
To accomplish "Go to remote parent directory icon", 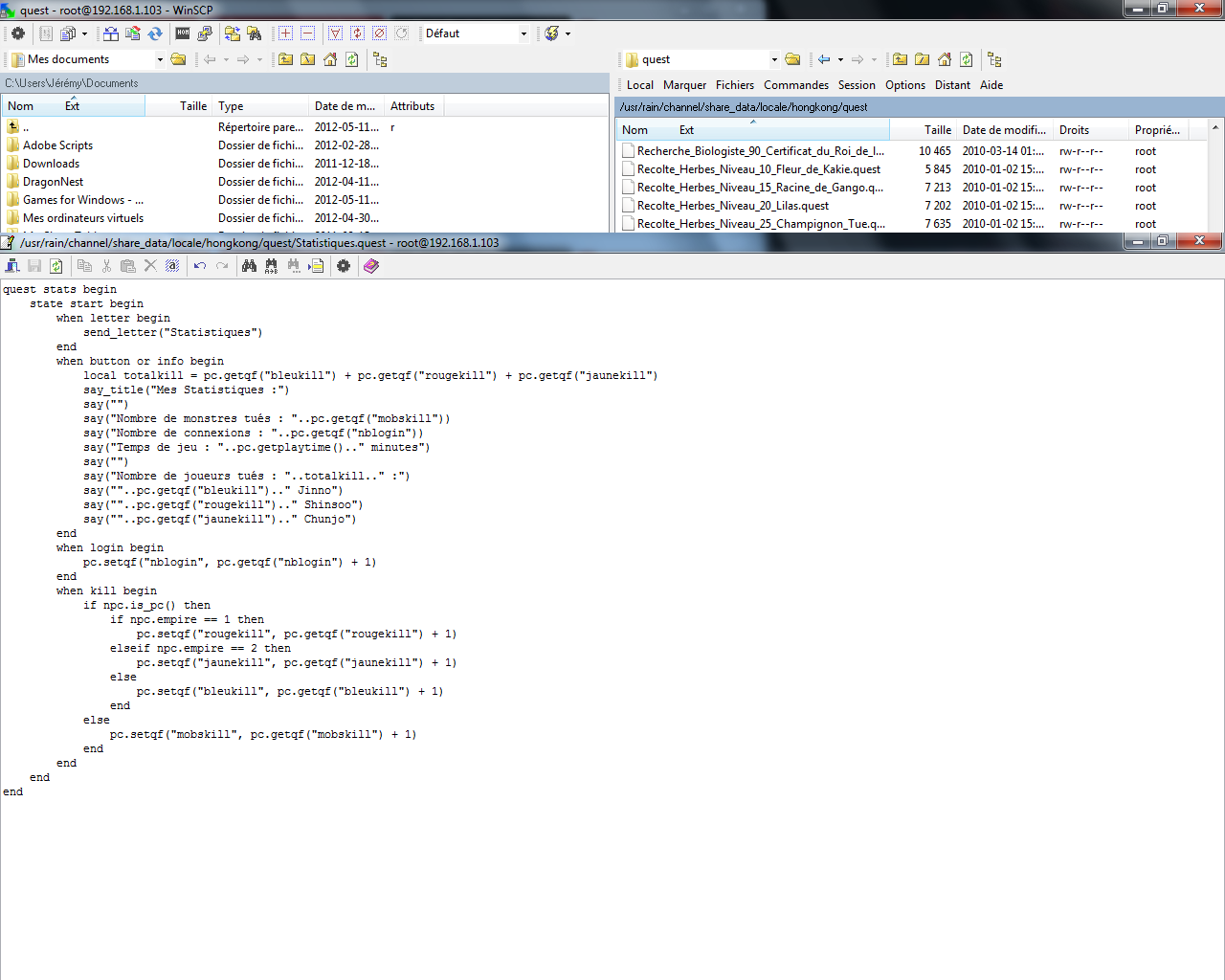I will 900,59.
